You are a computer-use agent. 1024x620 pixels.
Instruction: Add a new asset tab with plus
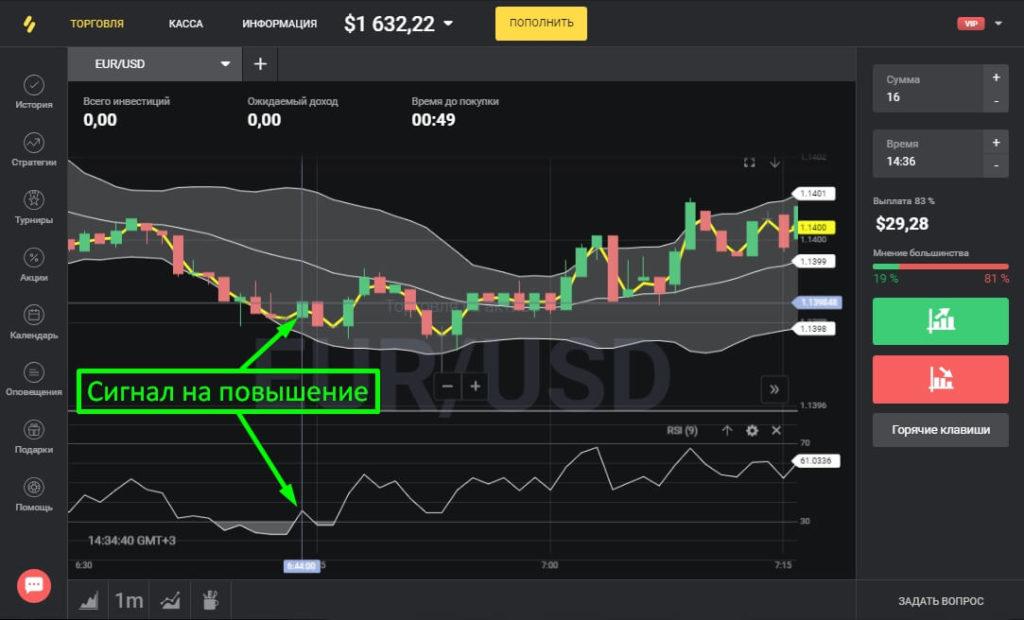pos(260,64)
